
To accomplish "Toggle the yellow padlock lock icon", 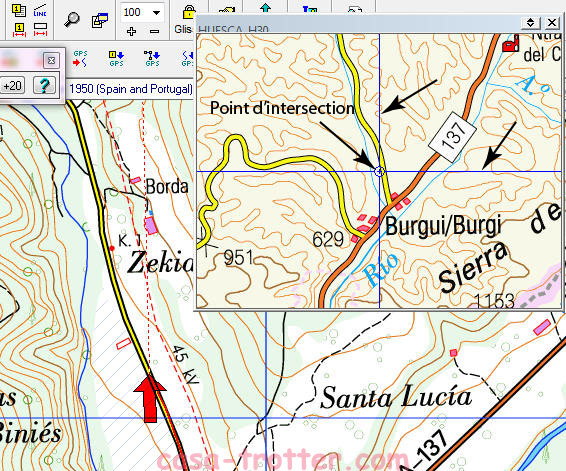I will (x=189, y=12).
